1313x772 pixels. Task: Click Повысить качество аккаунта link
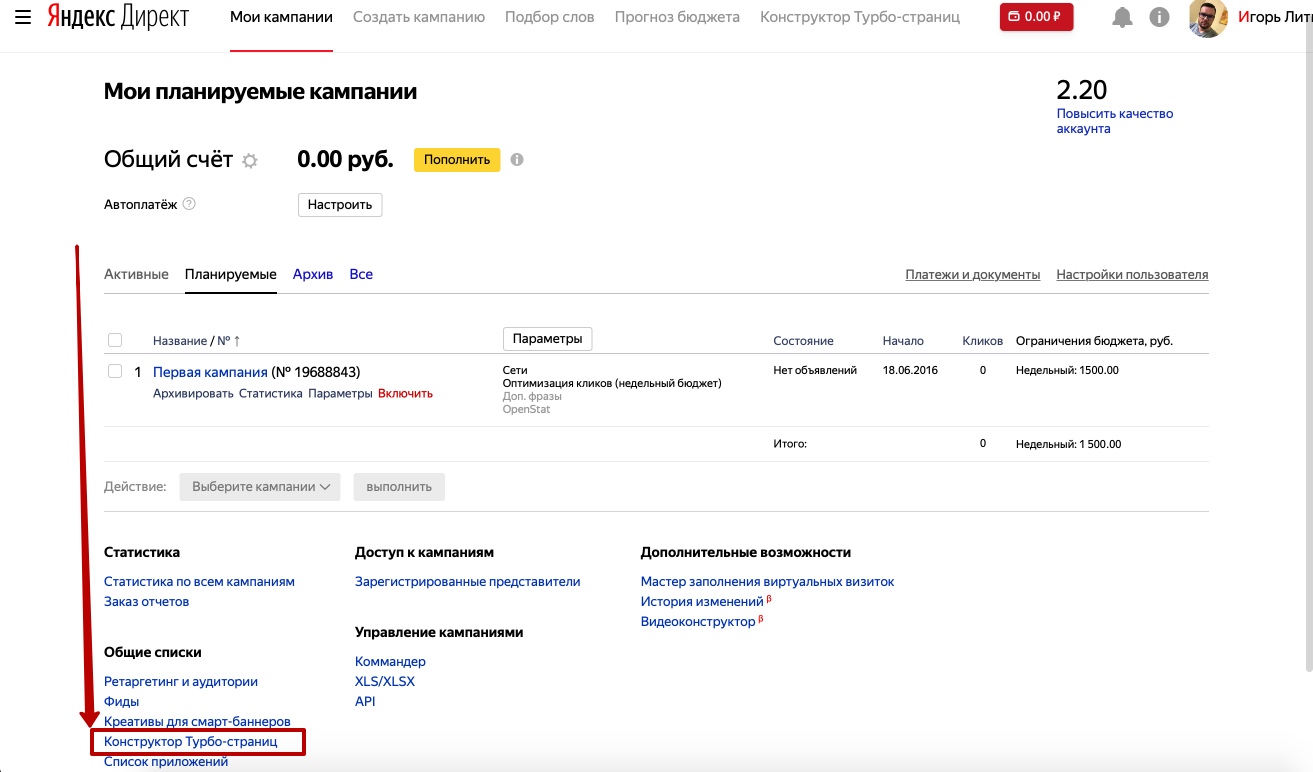tap(1115, 121)
